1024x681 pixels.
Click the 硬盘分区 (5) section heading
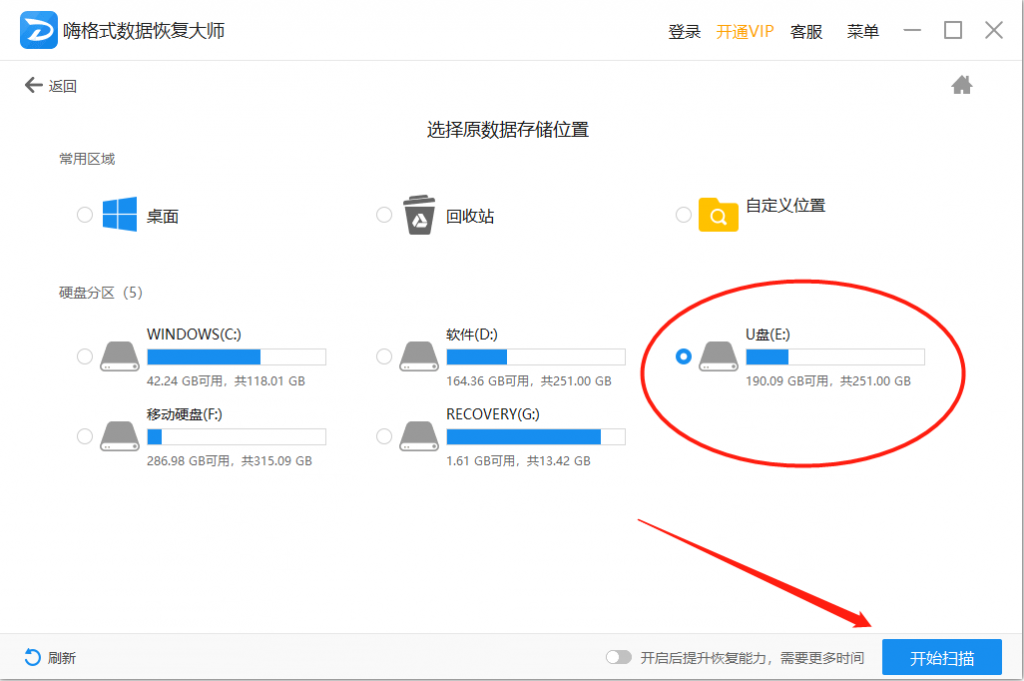tap(101, 293)
